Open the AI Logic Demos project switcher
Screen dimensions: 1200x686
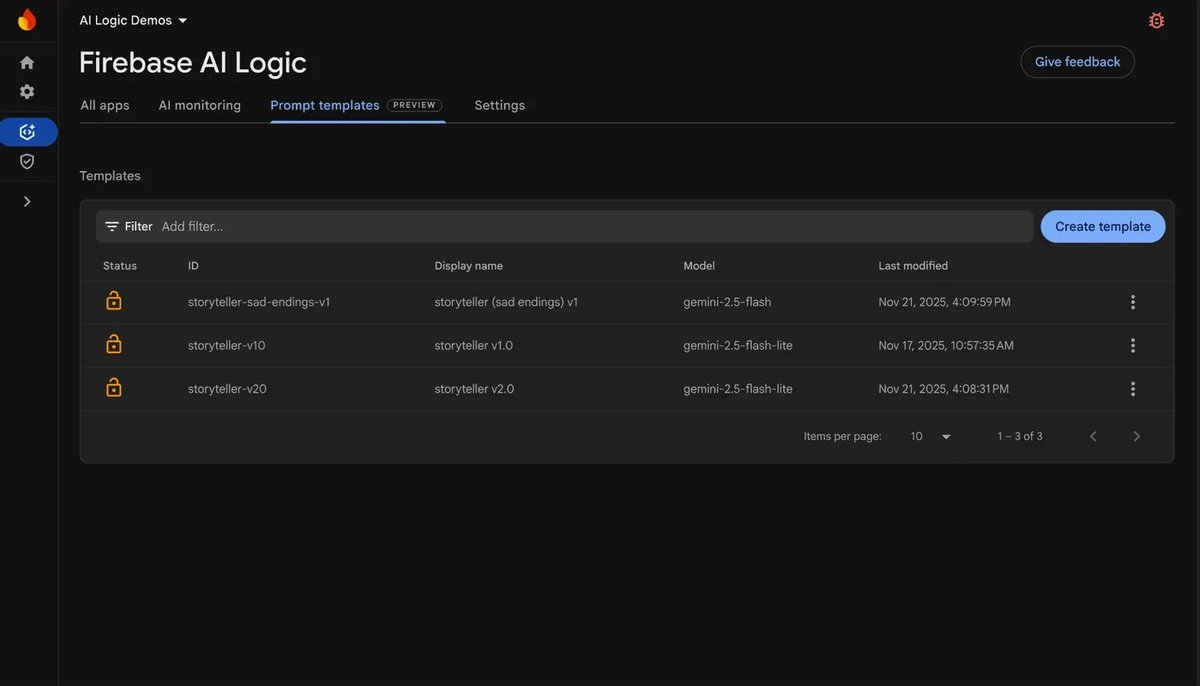point(131,19)
